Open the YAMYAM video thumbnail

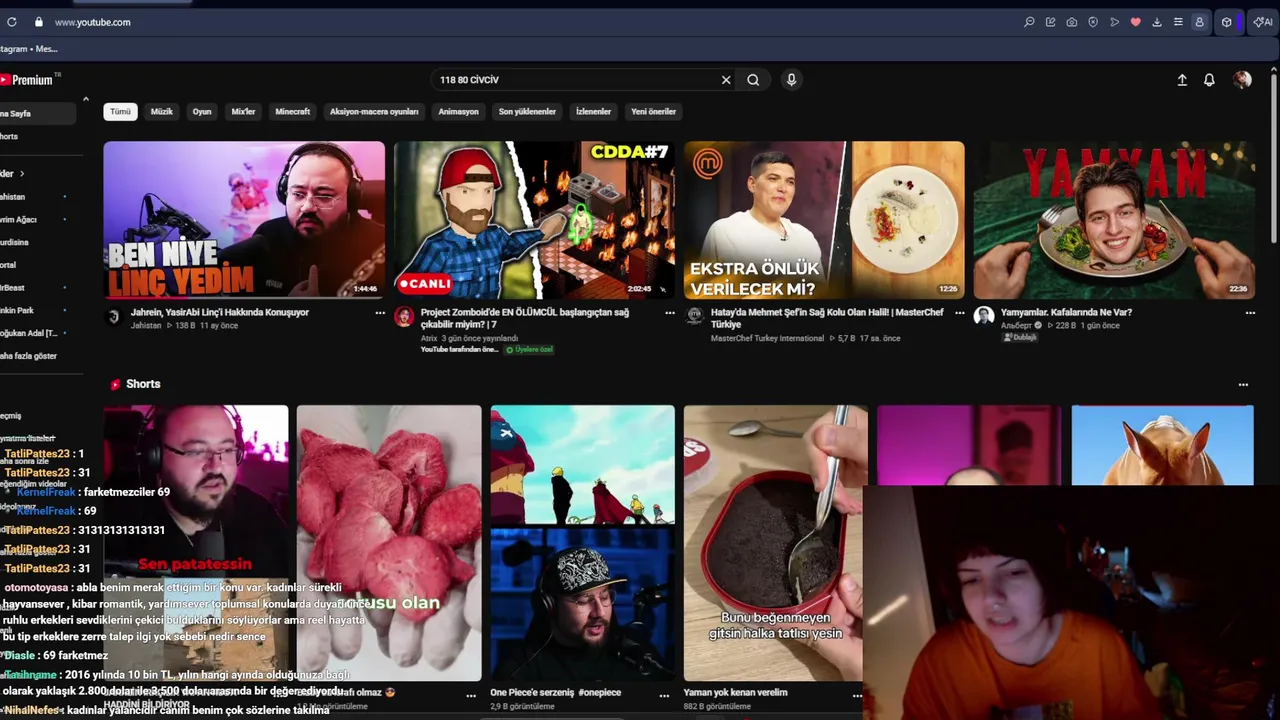pos(1114,220)
